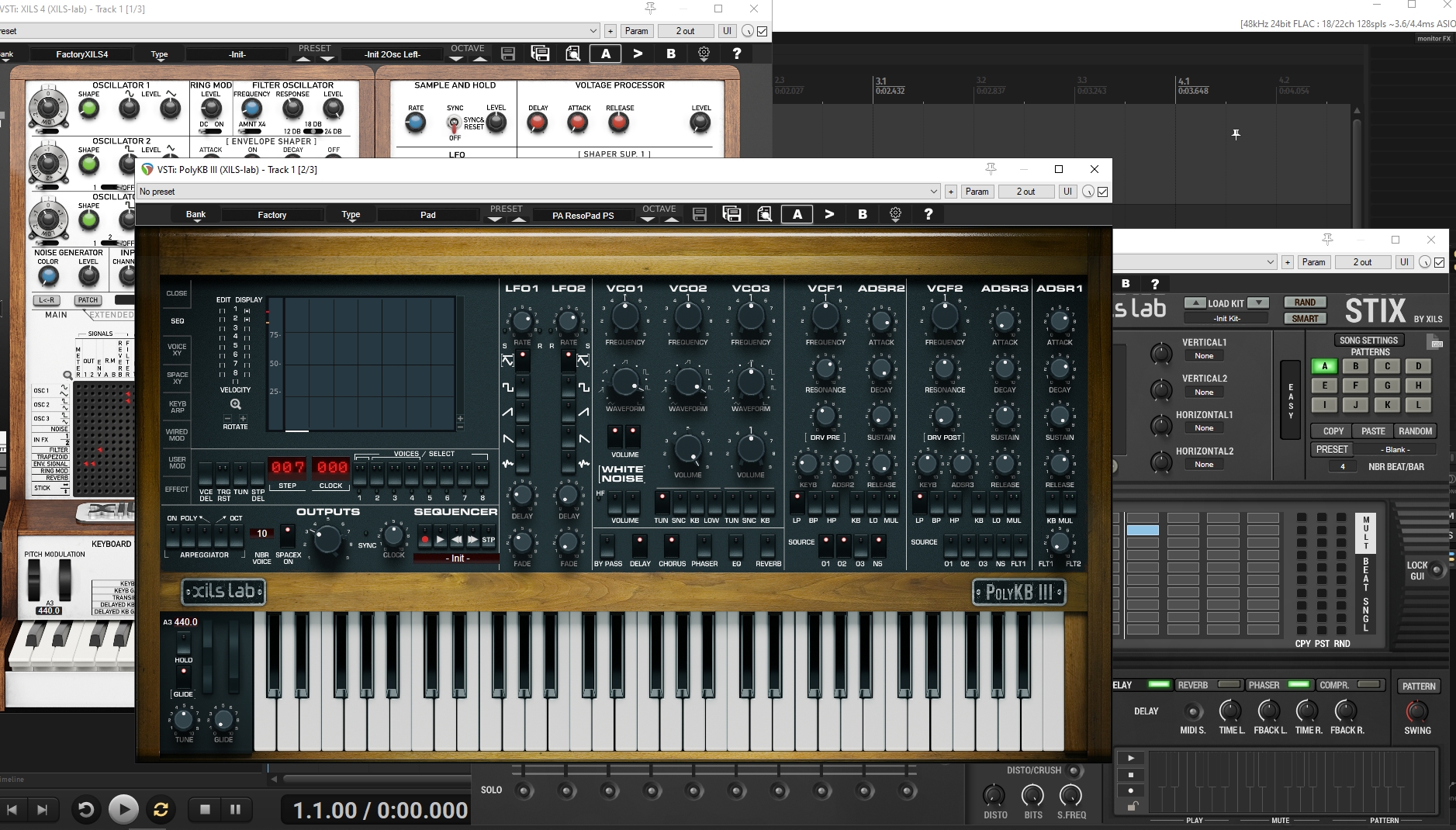Select pattern B in STIX

click(x=1355, y=366)
